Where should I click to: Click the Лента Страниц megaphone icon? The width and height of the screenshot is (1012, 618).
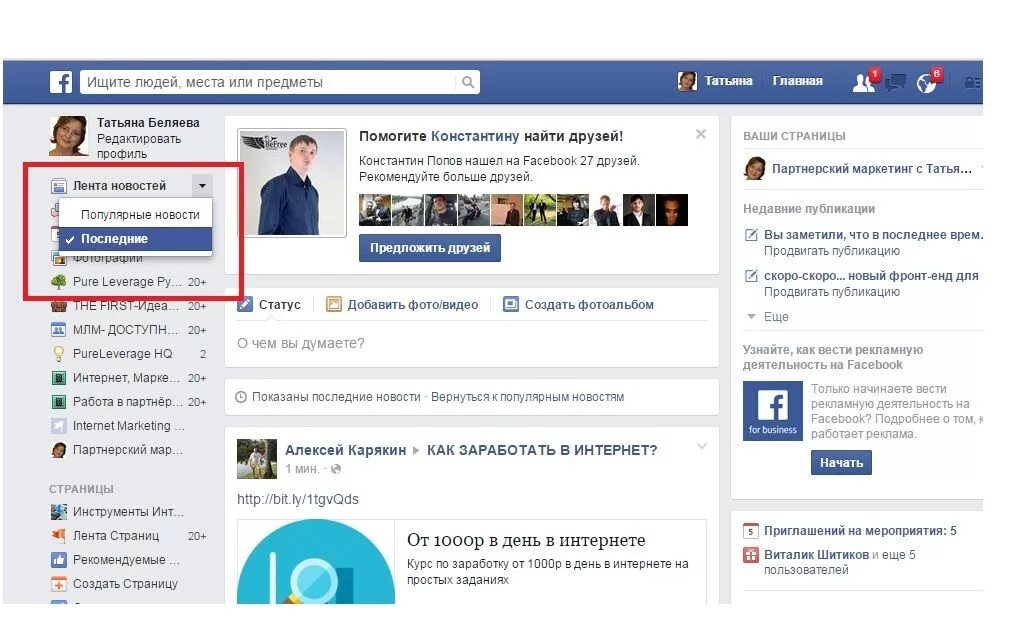pyautogui.click(x=59, y=535)
